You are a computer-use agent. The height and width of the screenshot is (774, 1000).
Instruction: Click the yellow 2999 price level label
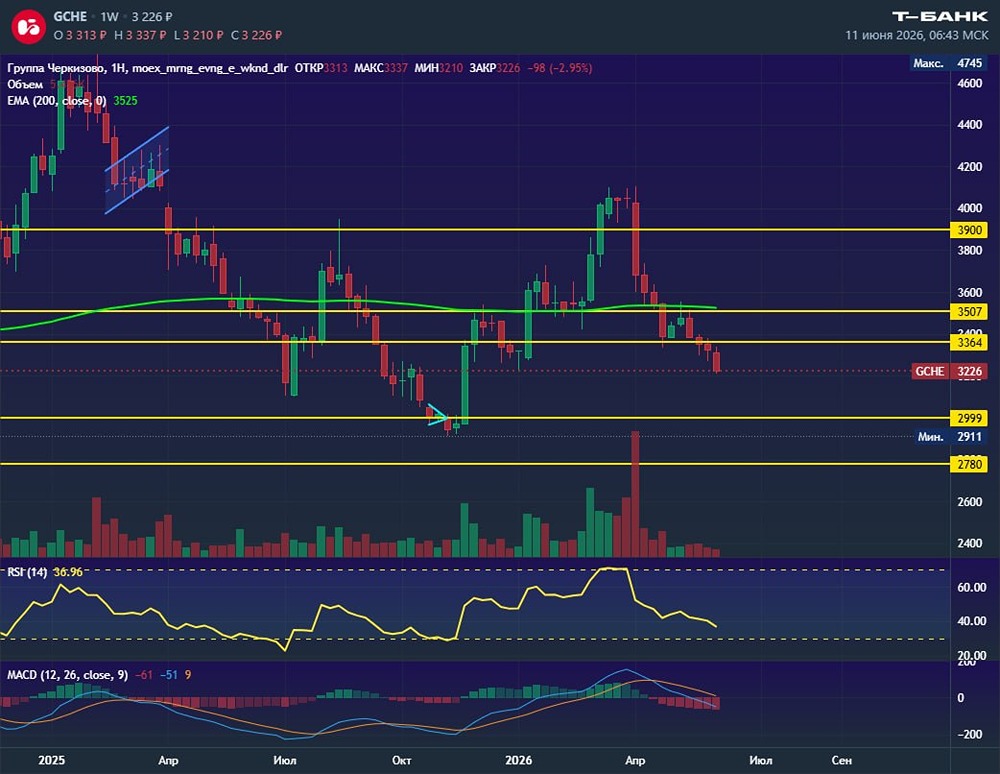pyautogui.click(x=969, y=418)
